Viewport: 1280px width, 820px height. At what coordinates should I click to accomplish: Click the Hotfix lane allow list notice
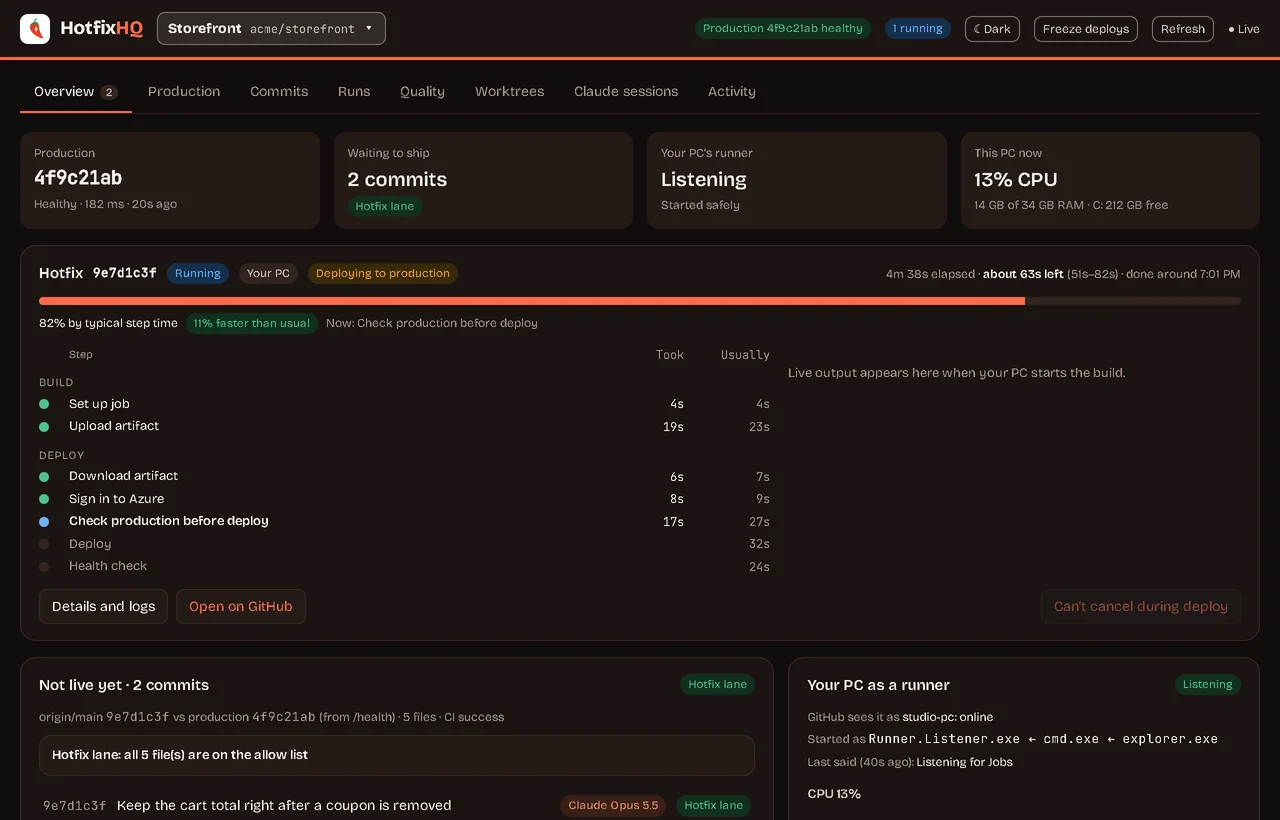pos(397,755)
